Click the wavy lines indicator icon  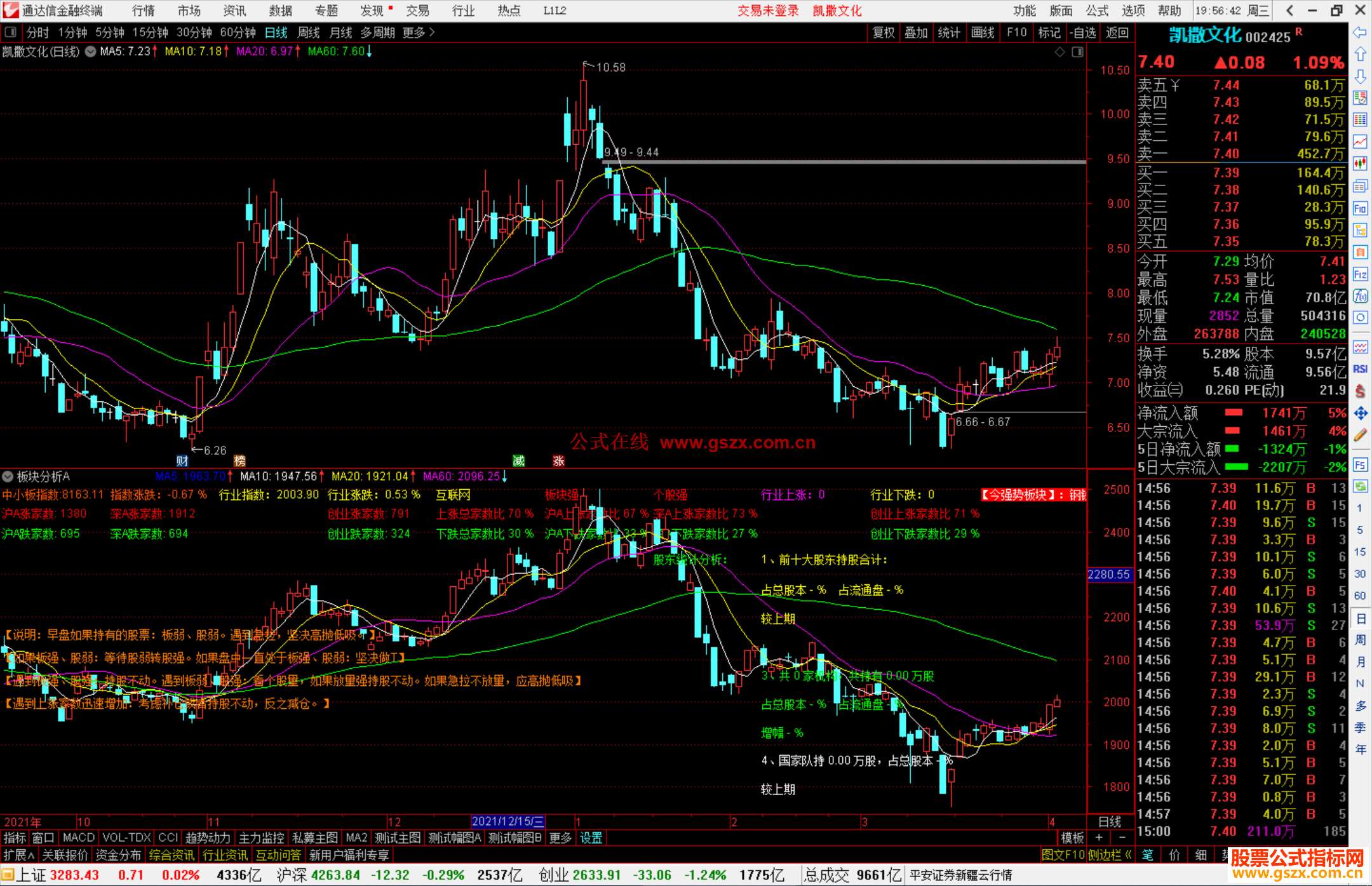pos(1360,347)
